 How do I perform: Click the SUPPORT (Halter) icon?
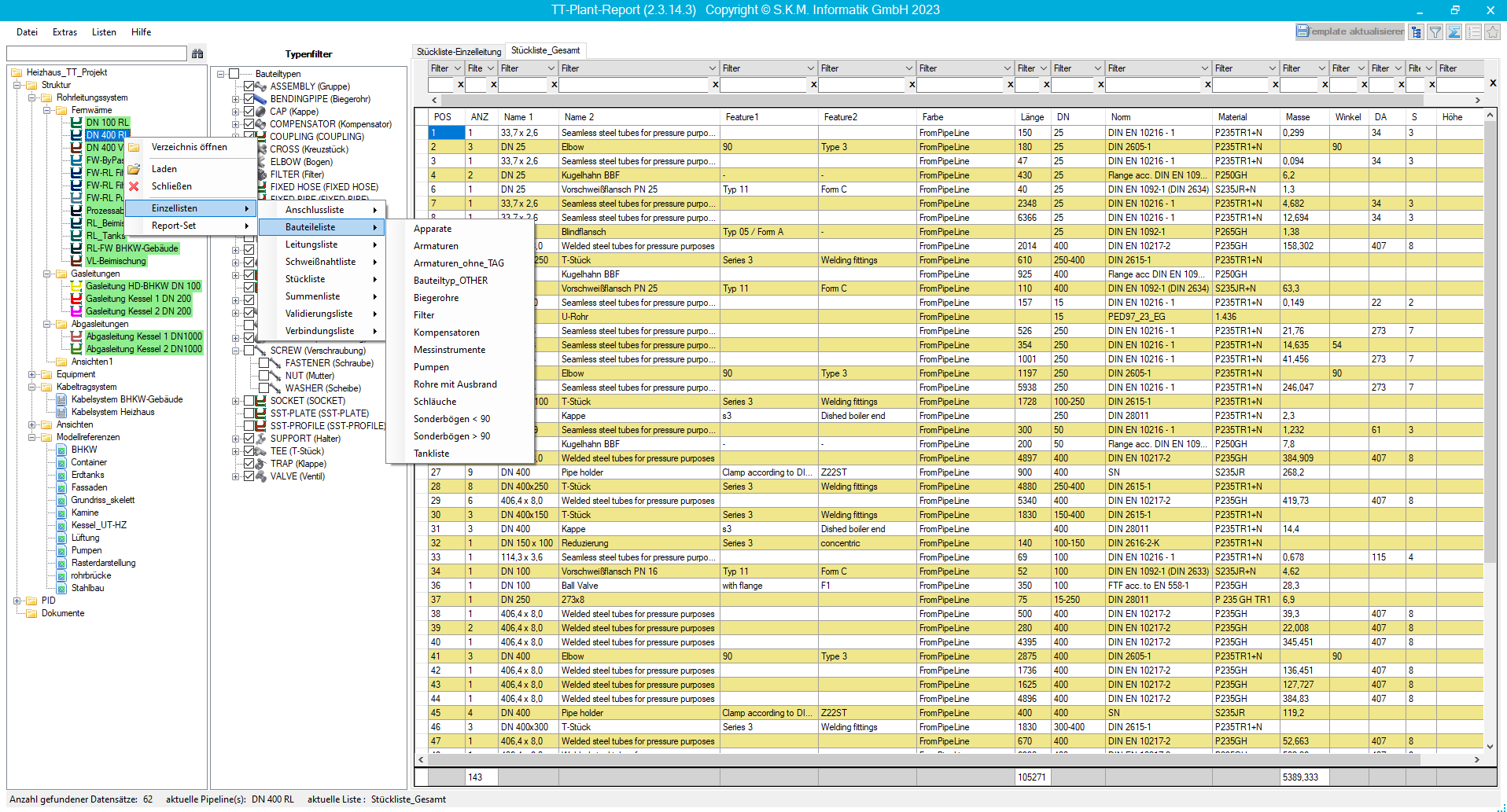point(261,439)
